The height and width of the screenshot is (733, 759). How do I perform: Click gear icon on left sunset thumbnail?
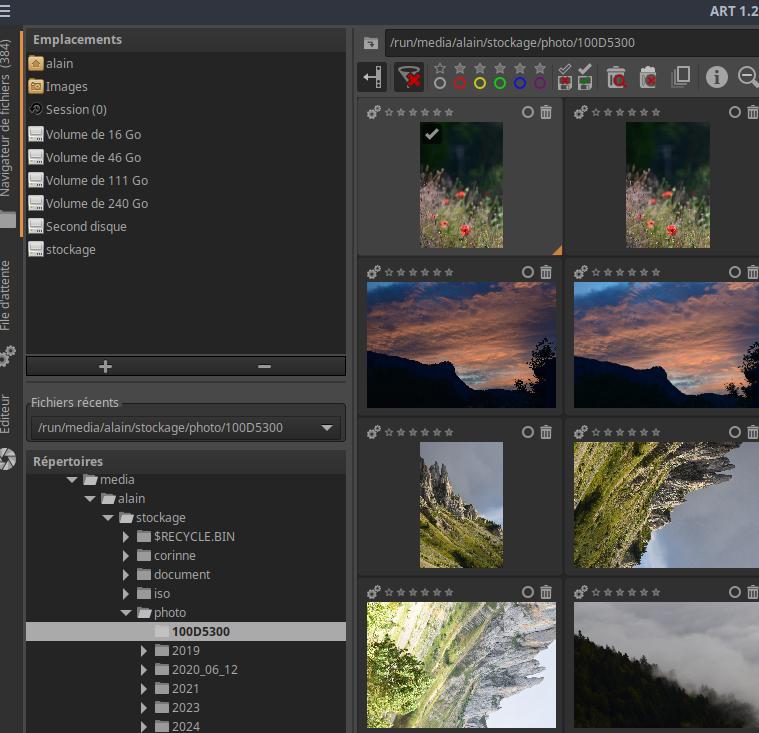(x=374, y=272)
